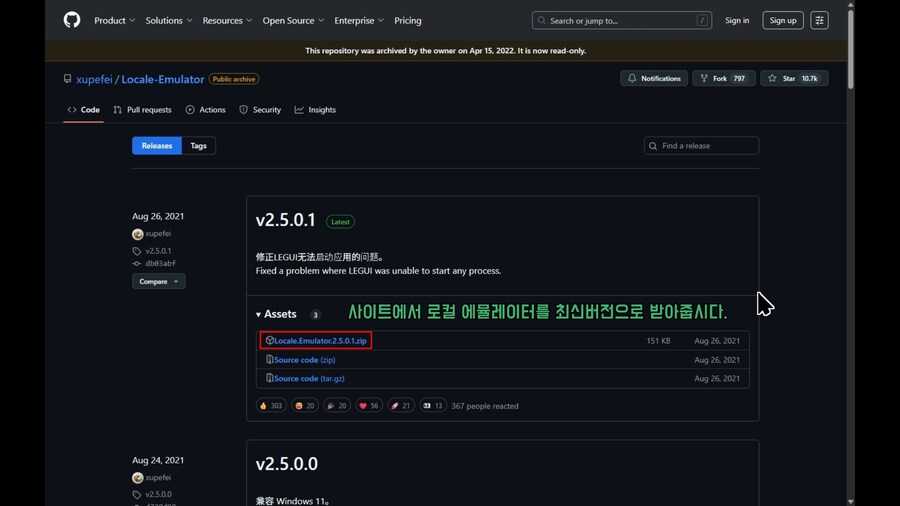Open commit db03abf link
Screen dimensions: 900x506
pos(160,263)
